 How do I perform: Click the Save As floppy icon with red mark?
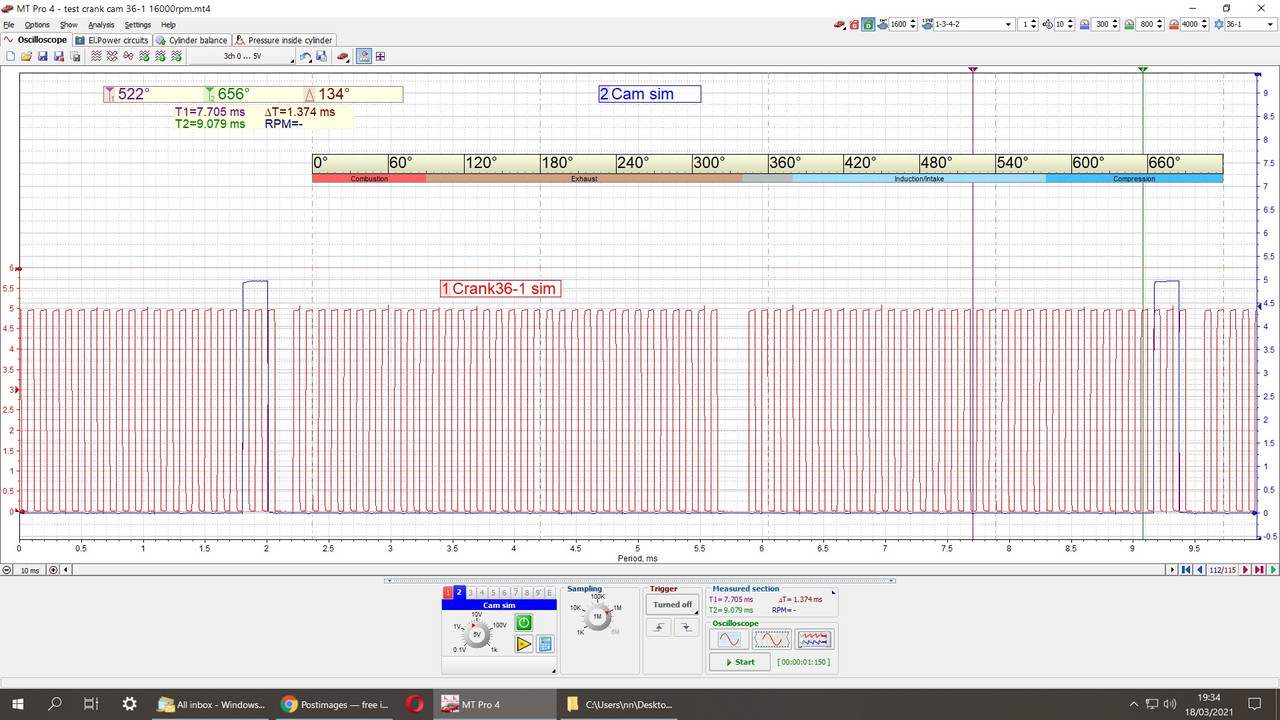58,56
